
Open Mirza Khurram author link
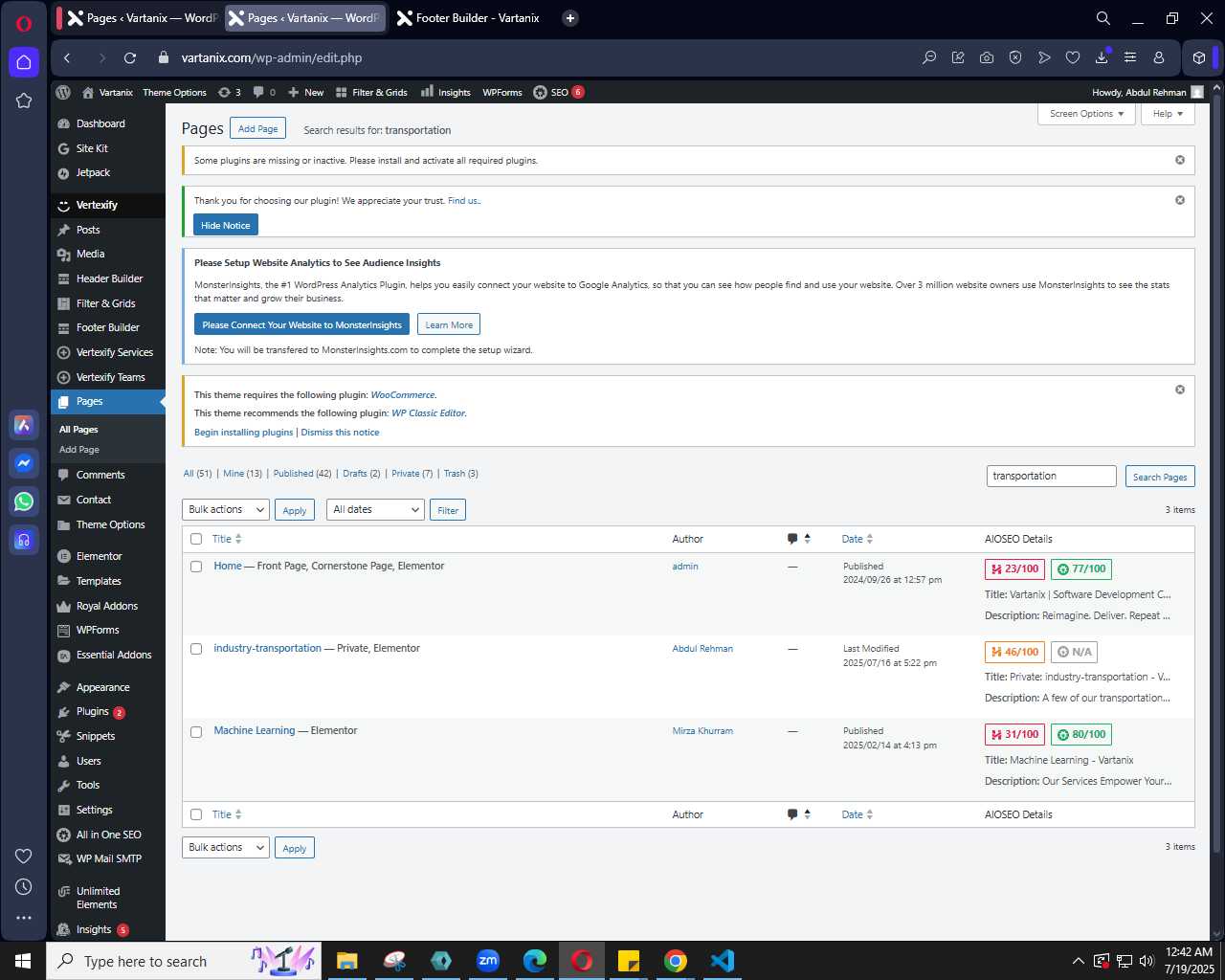point(702,731)
